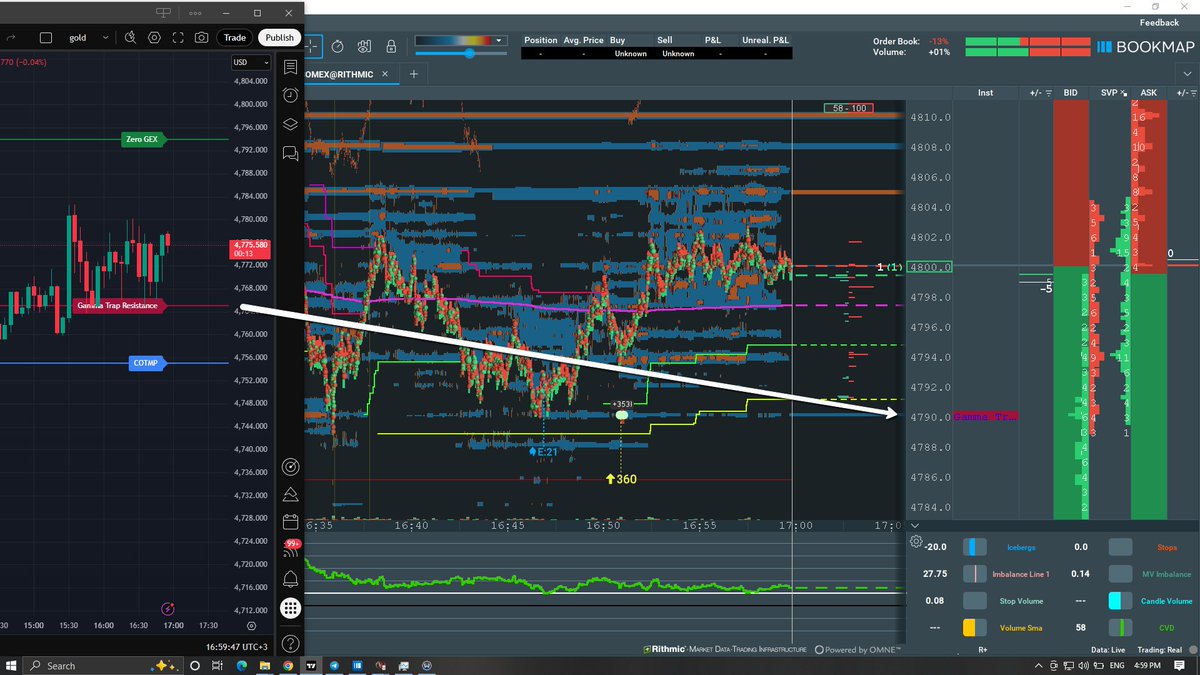This screenshot has width=1200, height=675.
Task: Click the Bookmap padlock icon
Action: pos(391,46)
